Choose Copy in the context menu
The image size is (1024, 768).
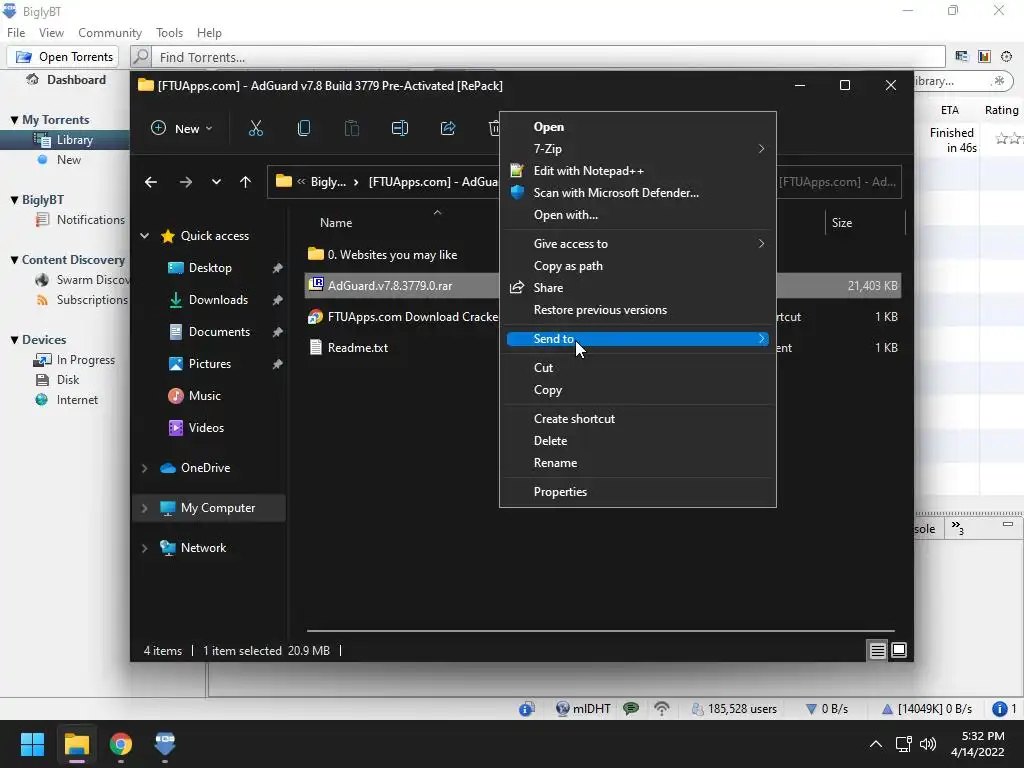pyautogui.click(x=637, y=390)
